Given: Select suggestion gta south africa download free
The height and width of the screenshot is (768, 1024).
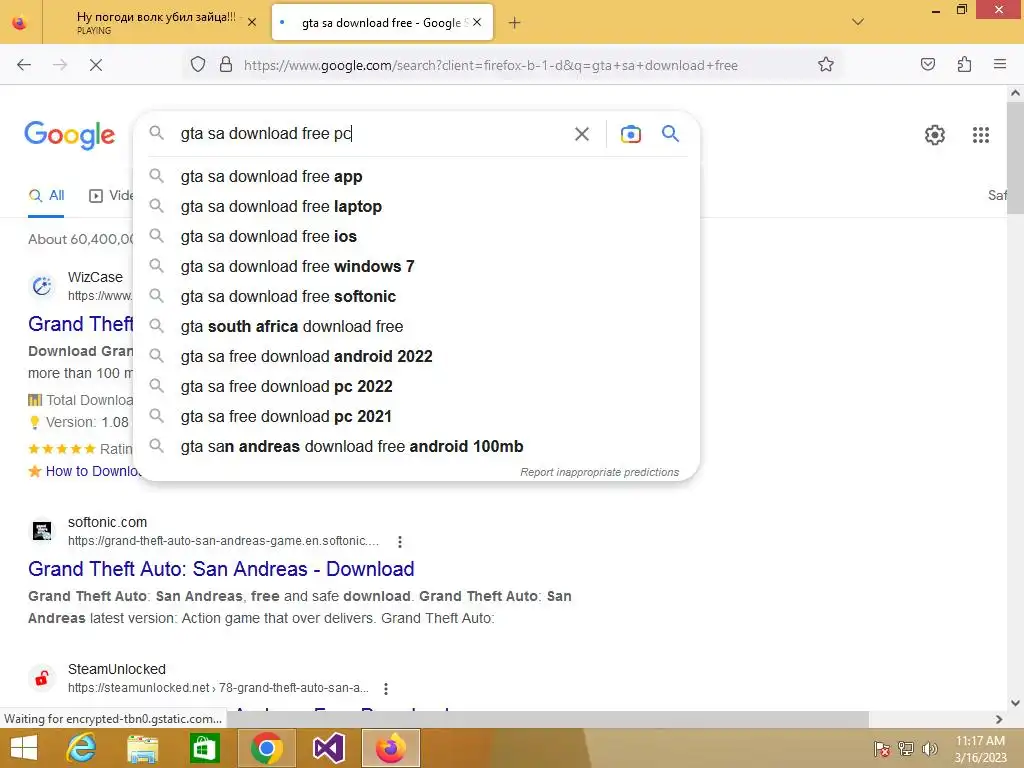Looking at the screenshot, I should pyautogui.click(x=417, y=327).
